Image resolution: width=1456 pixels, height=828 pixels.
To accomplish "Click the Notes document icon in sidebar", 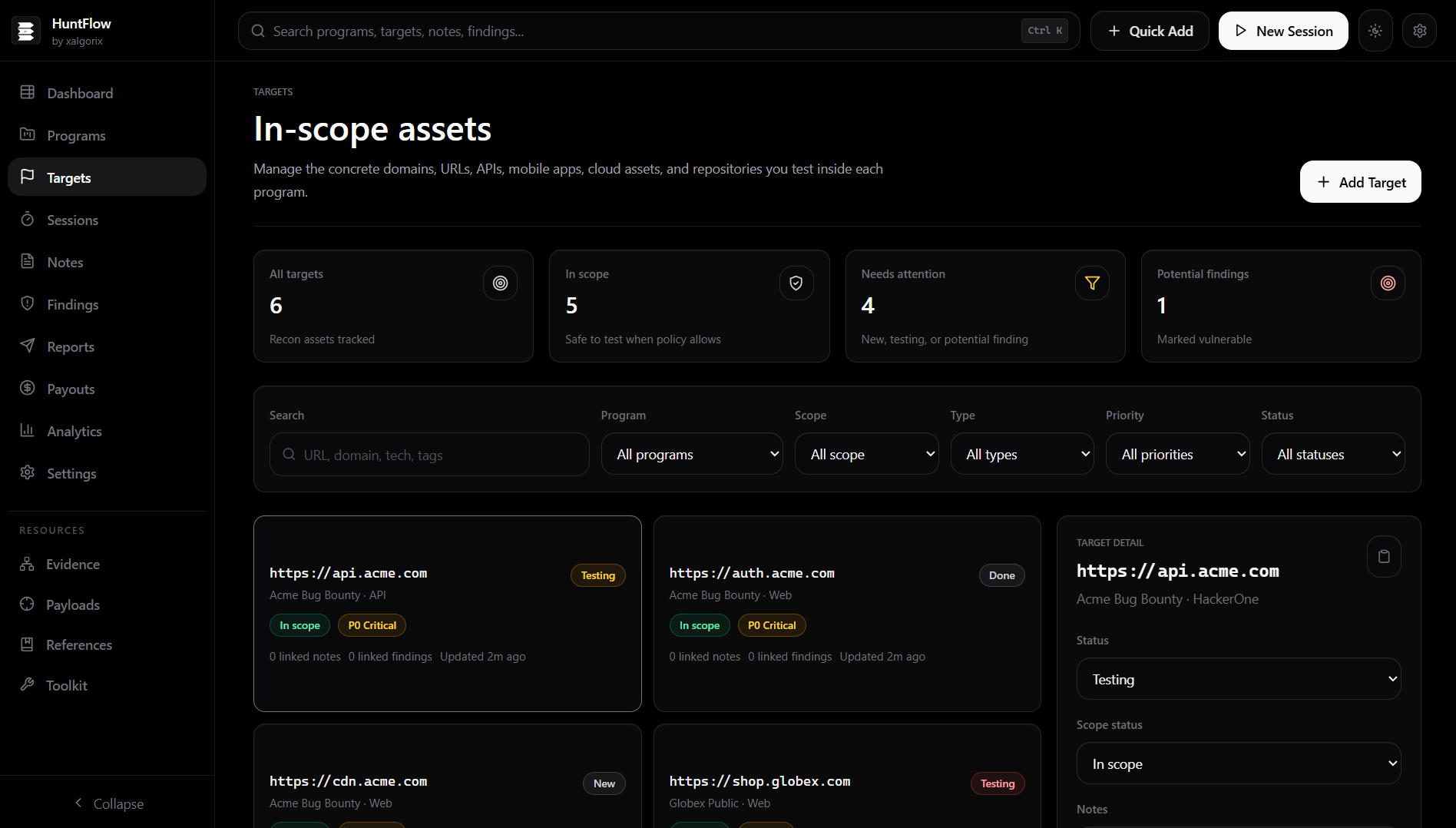I will point(28,261).
